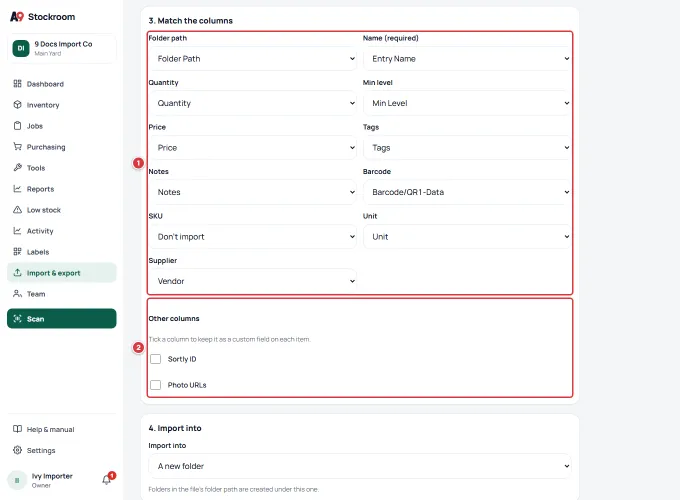This screenshot has width=680, height=500.
Task: Open the Reports menu item
Action: point(62,189)
